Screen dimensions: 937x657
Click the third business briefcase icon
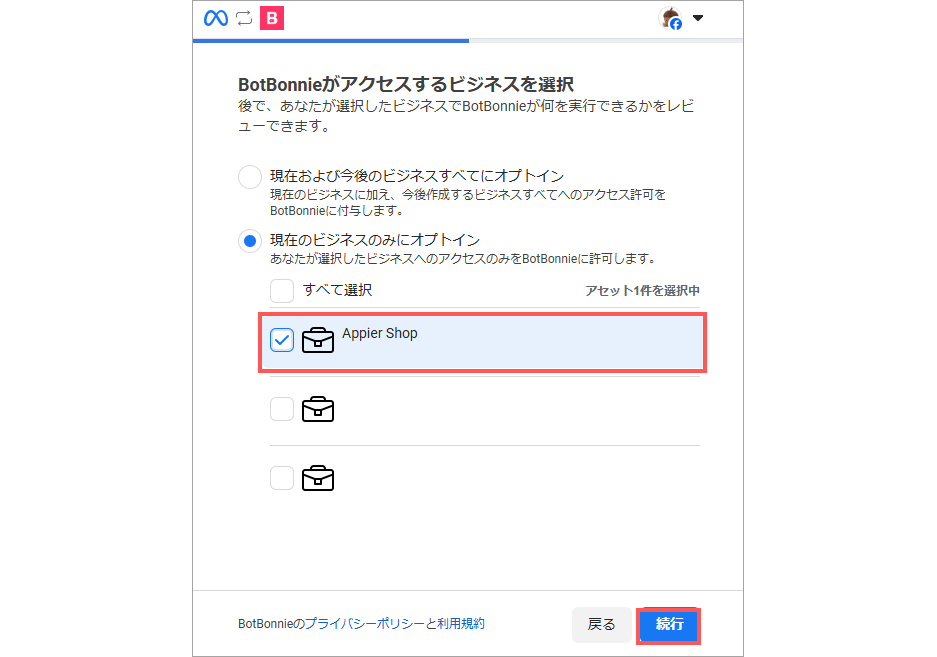pyautogui.click(x=318, y=478)
